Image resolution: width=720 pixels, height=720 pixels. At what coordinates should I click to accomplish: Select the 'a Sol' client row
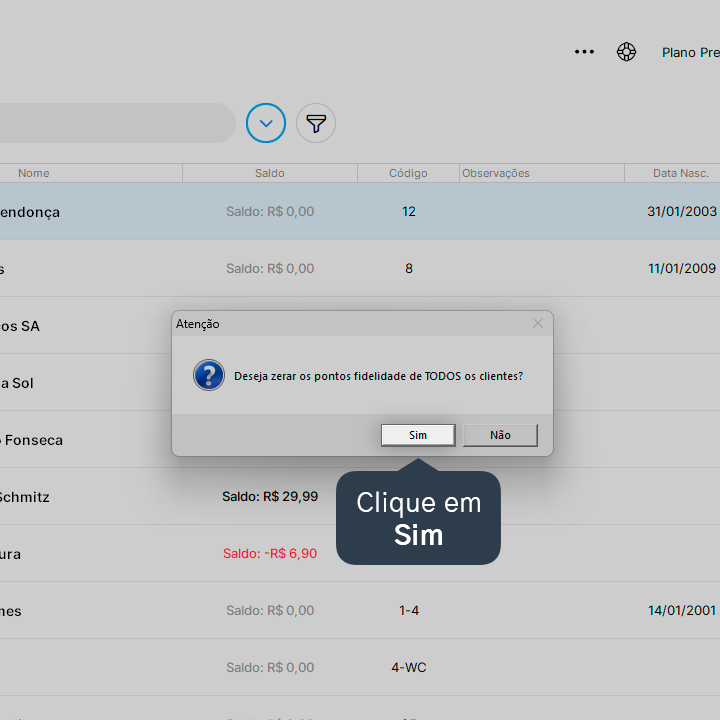(x=85, y=382)
